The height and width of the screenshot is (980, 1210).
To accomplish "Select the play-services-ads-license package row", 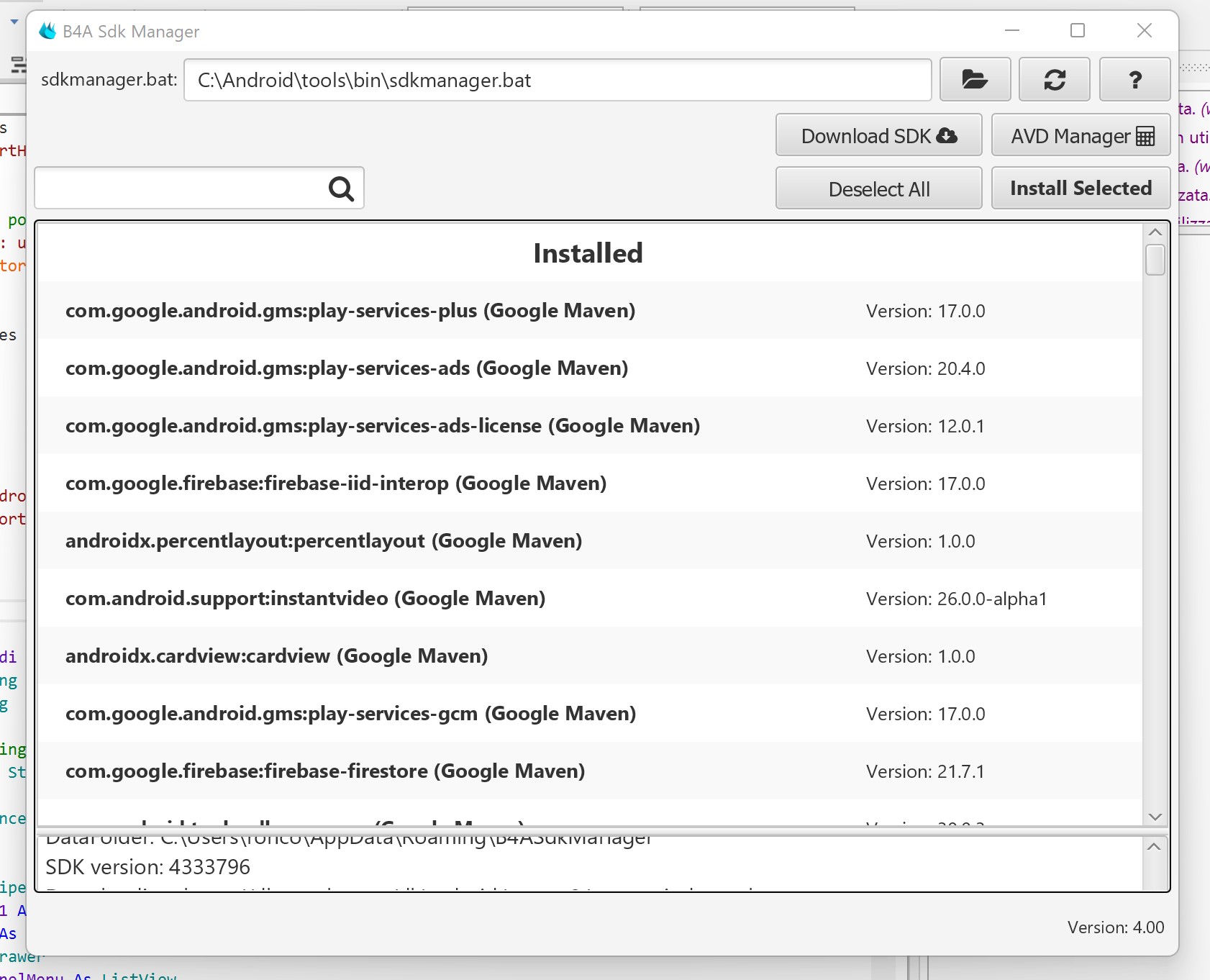I will click(590, 426).
